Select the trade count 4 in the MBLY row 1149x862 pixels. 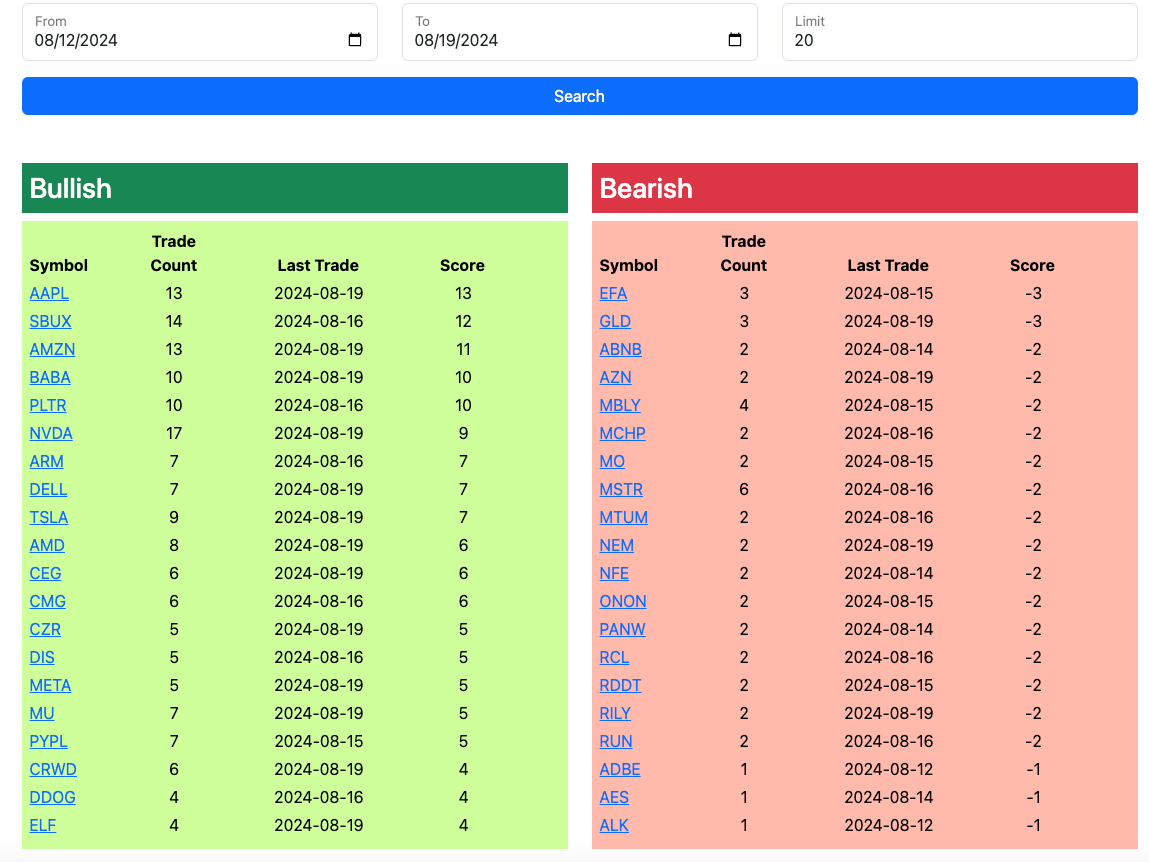(x=744, y=405)
